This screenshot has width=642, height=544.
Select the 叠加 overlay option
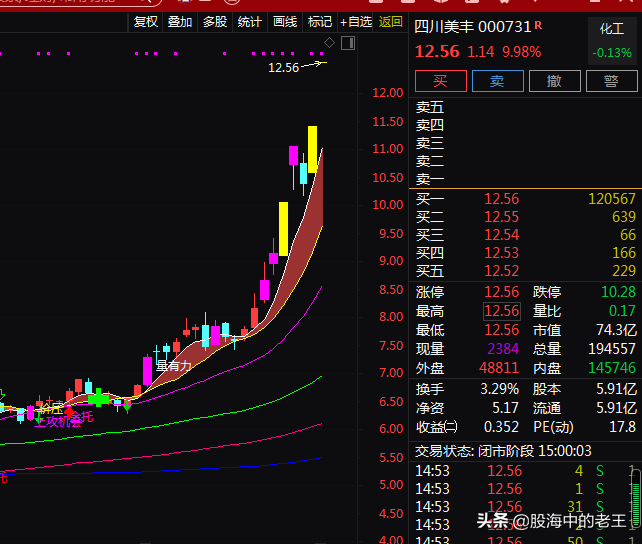point(180,22)
